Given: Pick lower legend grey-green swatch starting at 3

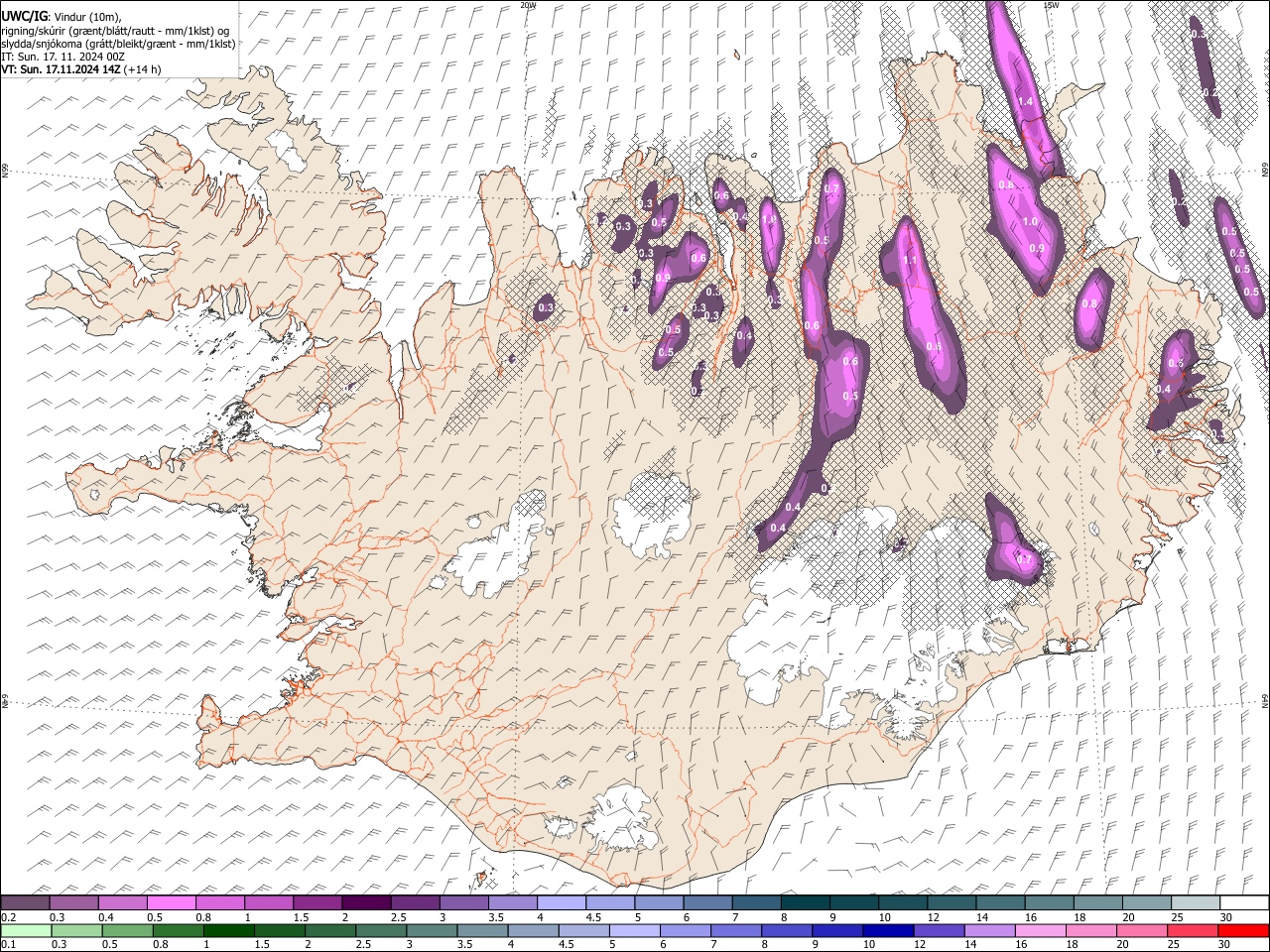Looking at the screenshot, I should tap(431, 930).
